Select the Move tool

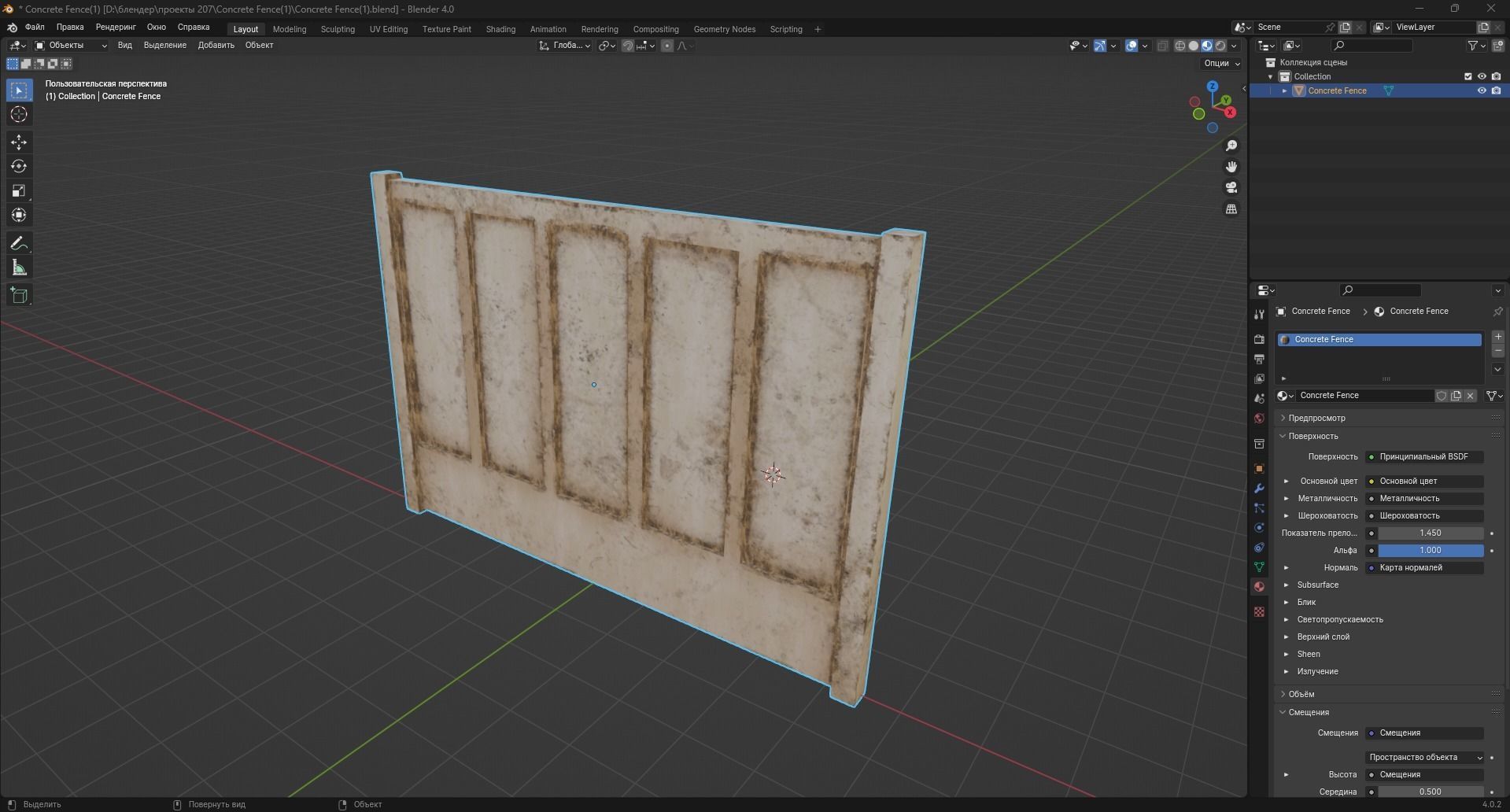(19, 142)
